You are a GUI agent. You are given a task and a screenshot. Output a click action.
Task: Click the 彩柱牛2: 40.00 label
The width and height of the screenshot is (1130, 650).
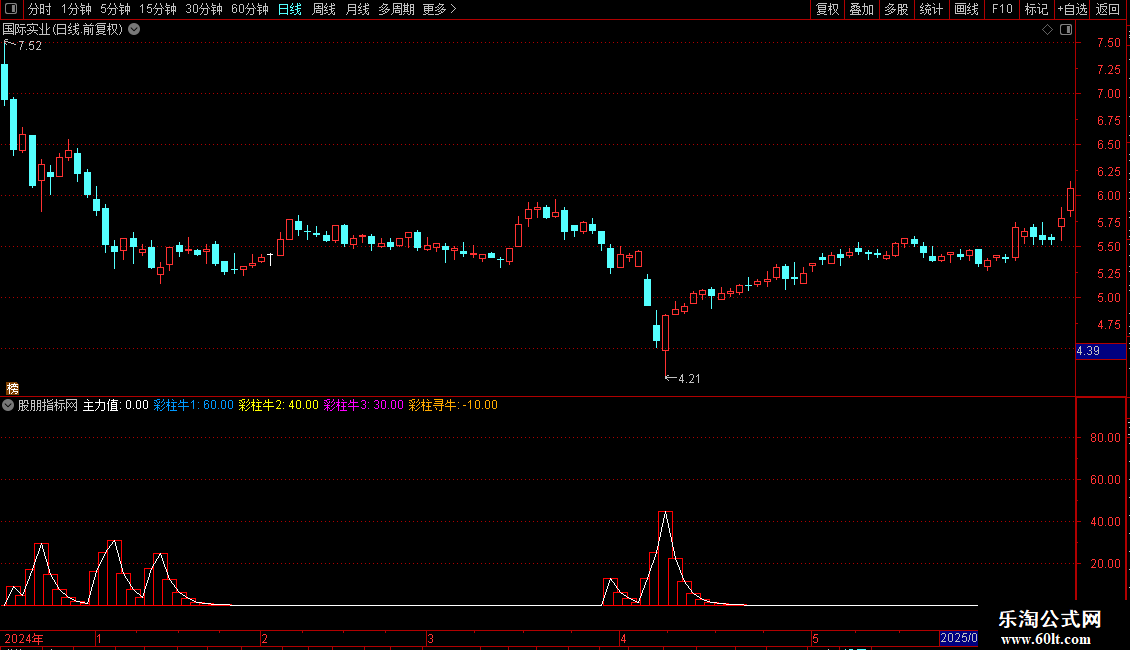click(278, 405)
